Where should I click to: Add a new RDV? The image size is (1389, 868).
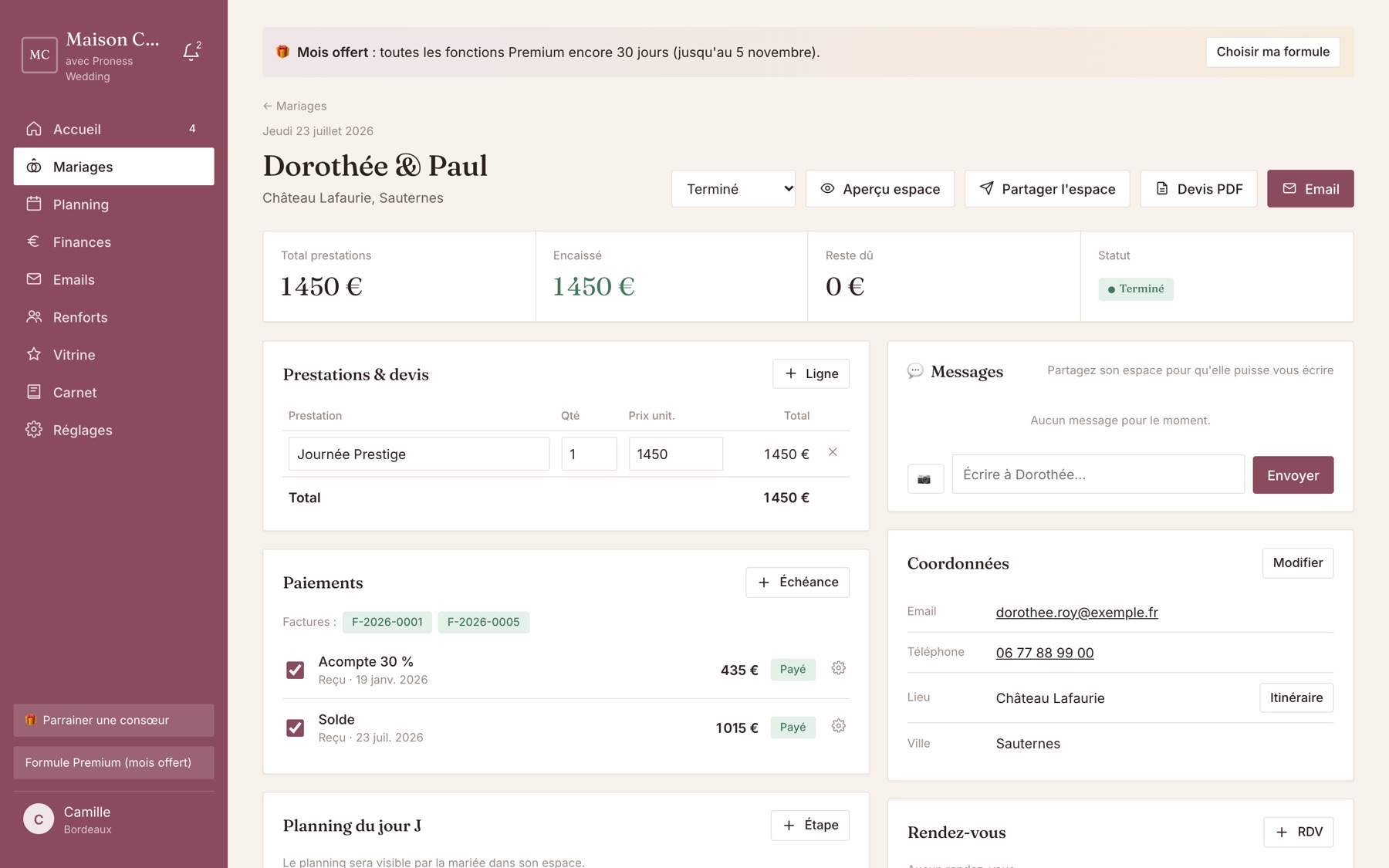coord(1298,832)
